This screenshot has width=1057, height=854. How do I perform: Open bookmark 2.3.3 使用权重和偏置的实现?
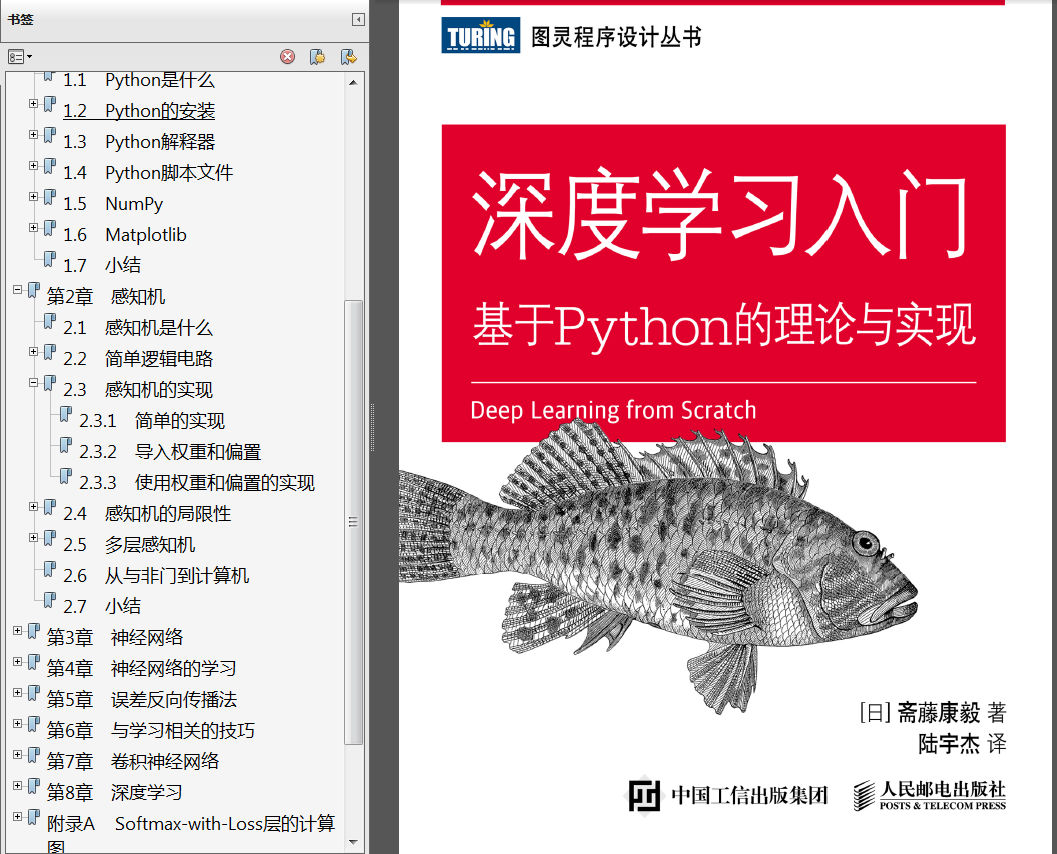point(197,483)
